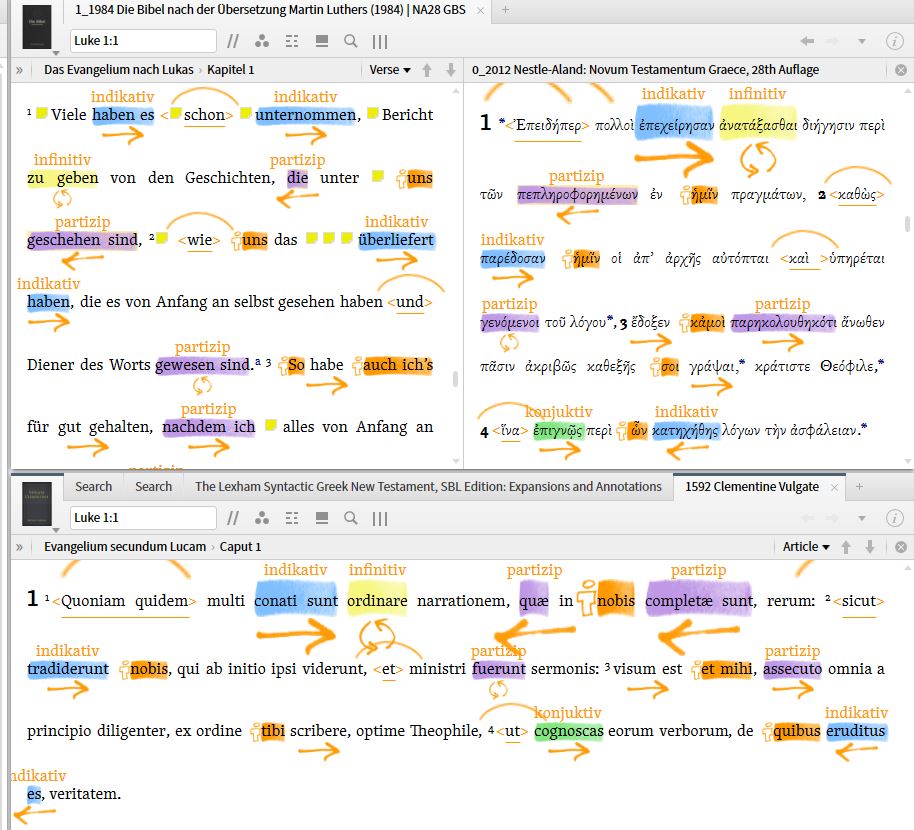This screenshot has width=914, height=830.
Task: Change column layout in Luther Bible panel
Action: click(379, 41)
